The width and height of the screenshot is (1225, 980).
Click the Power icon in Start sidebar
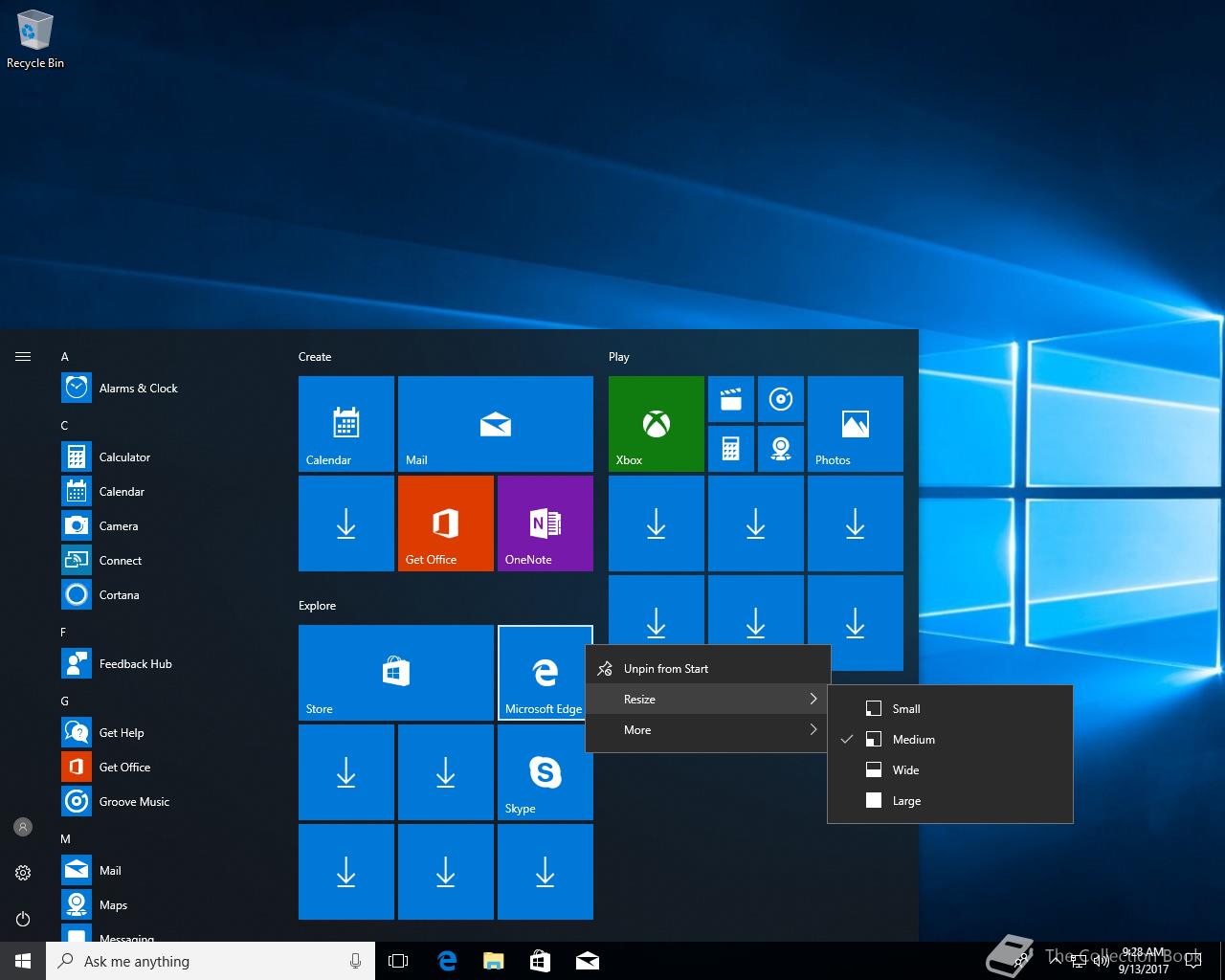coord(23,919)
